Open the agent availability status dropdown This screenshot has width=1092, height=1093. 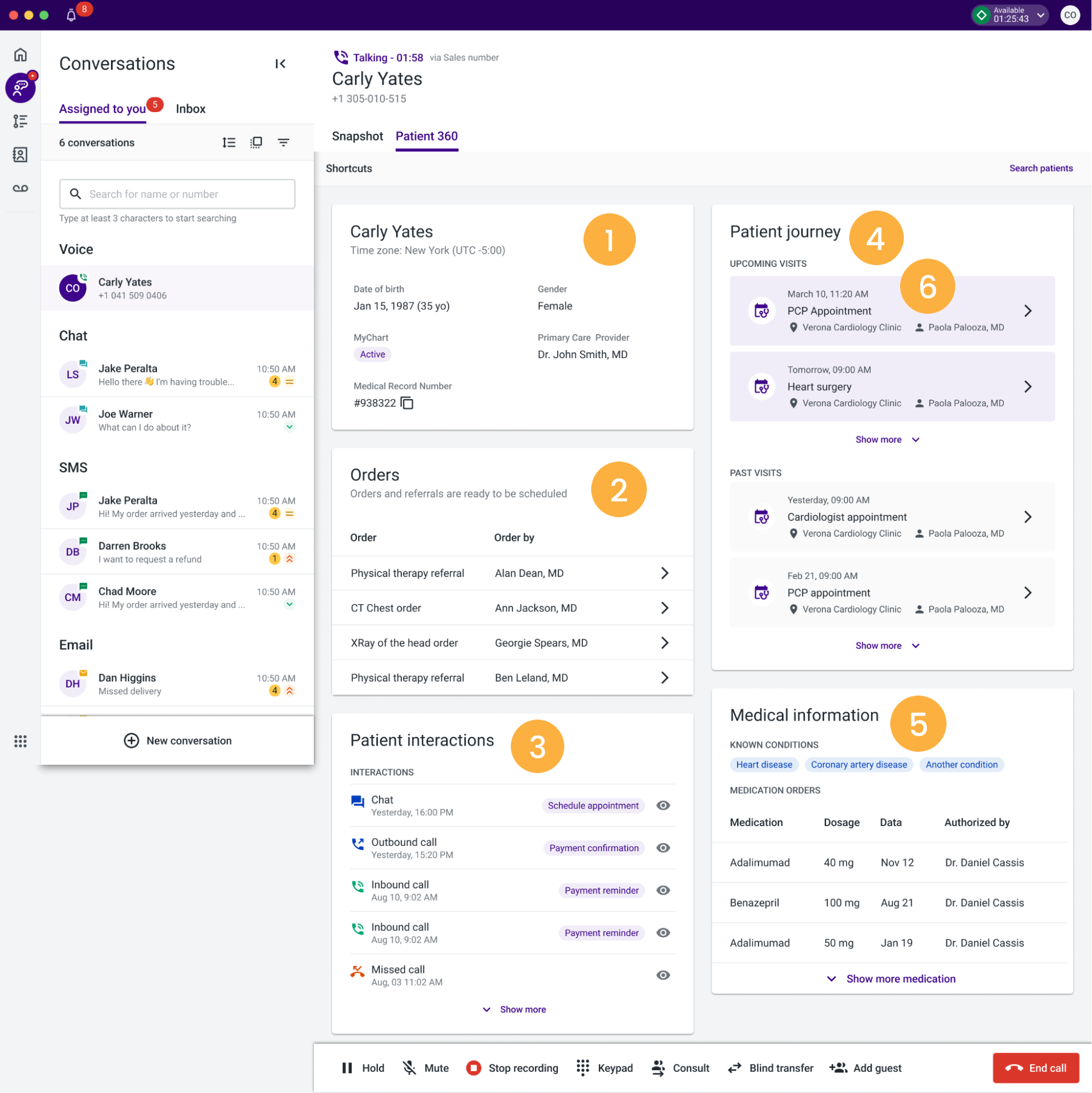(x=1040, y=15)
